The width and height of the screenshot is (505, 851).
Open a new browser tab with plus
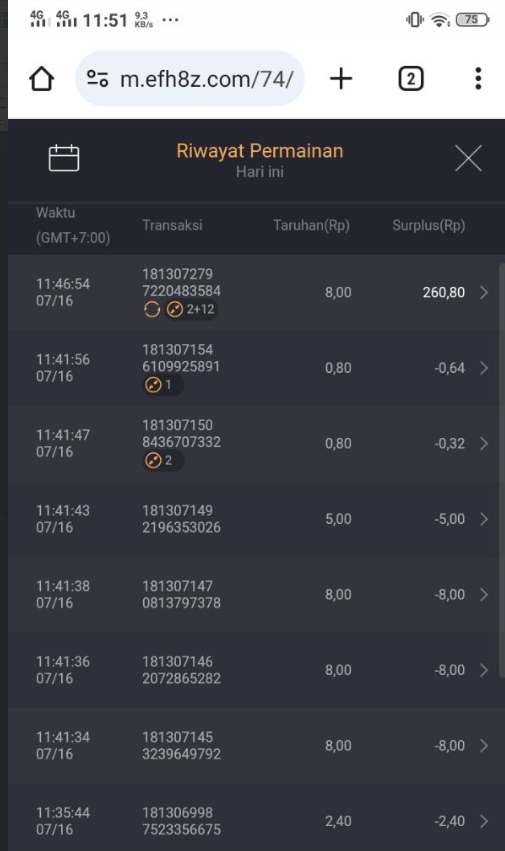pyautogui.click(x=341, y=79)
